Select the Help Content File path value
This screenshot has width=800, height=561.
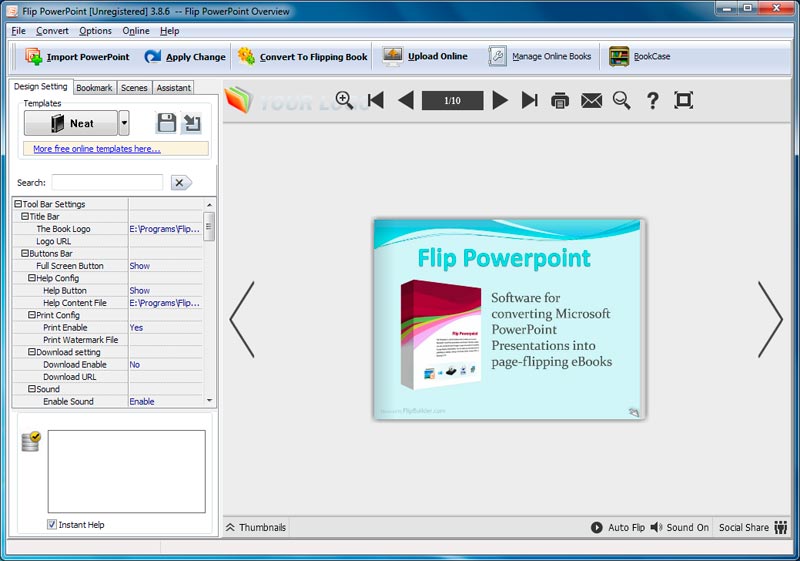pyautogui.click(x=164, y=303)
